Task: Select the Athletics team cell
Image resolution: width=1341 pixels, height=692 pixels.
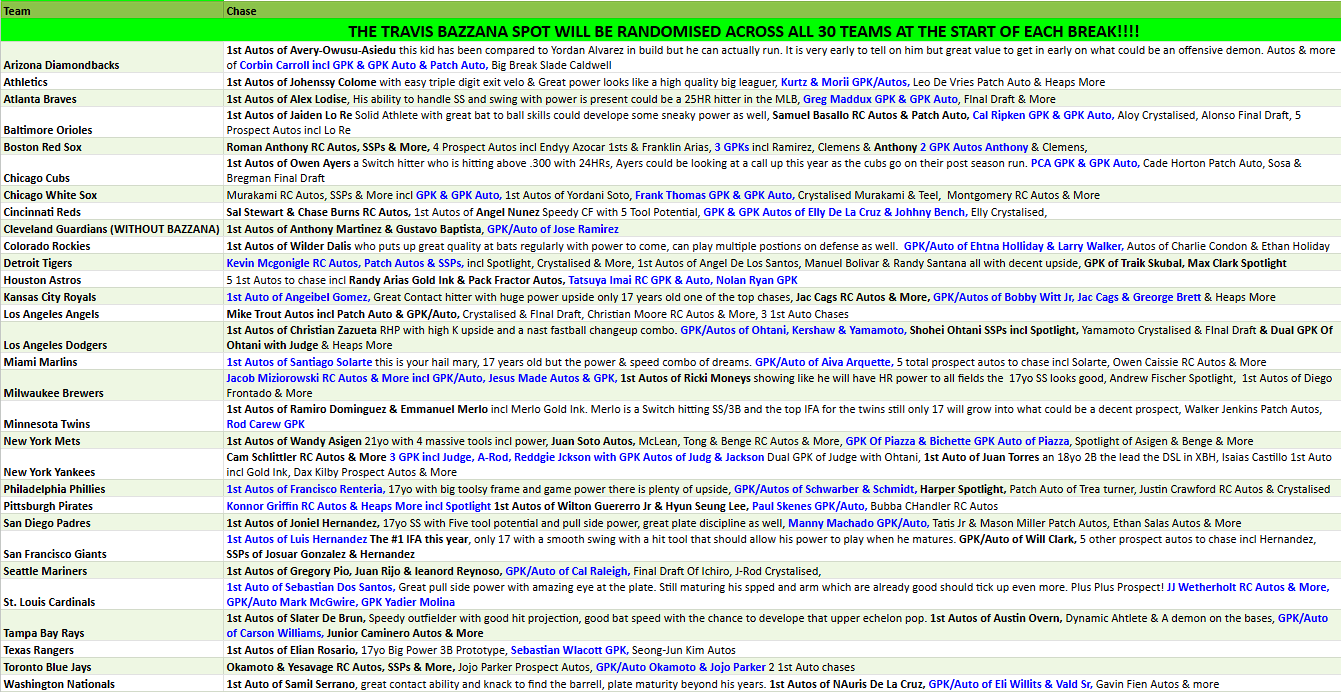Action: point(112,82)
